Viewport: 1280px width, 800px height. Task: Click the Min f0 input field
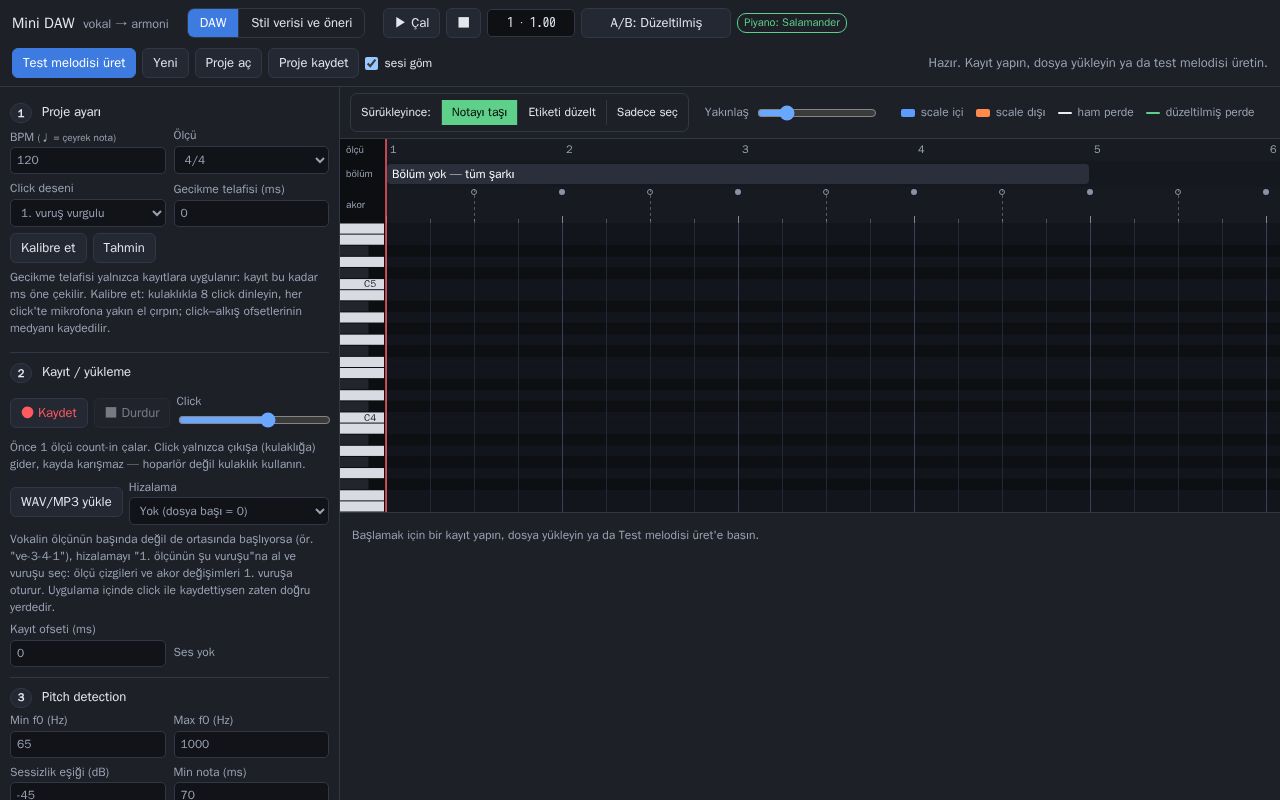point(88,745)
